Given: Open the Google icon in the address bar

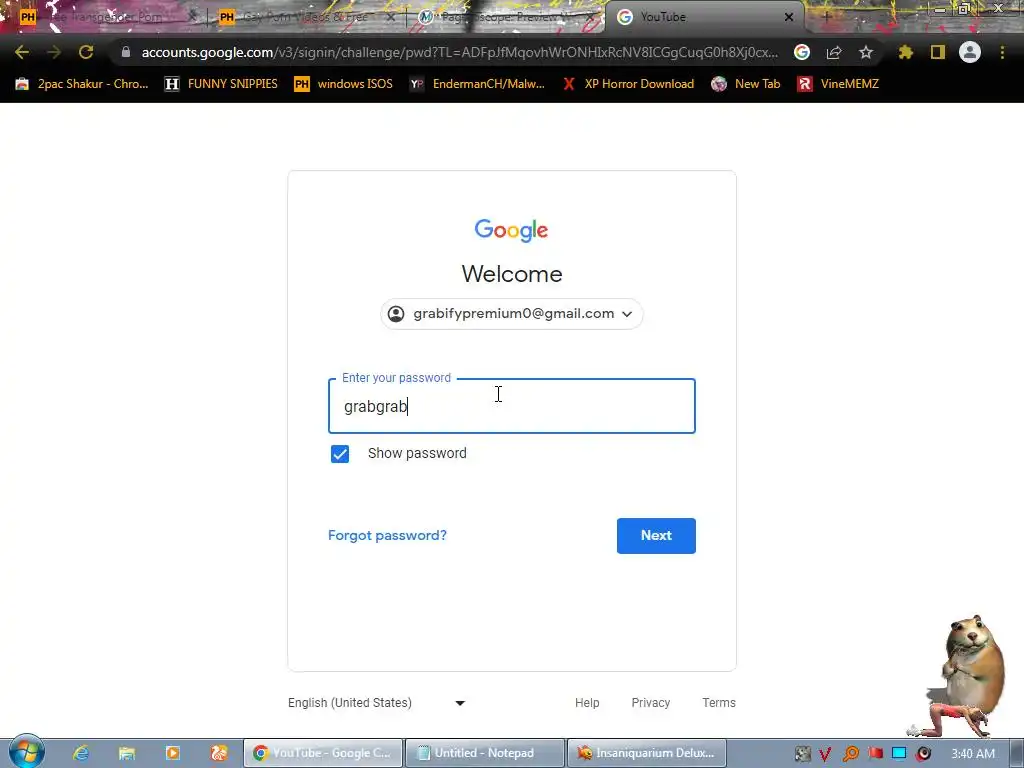Looking at the screenshot, I should [802, 52].
